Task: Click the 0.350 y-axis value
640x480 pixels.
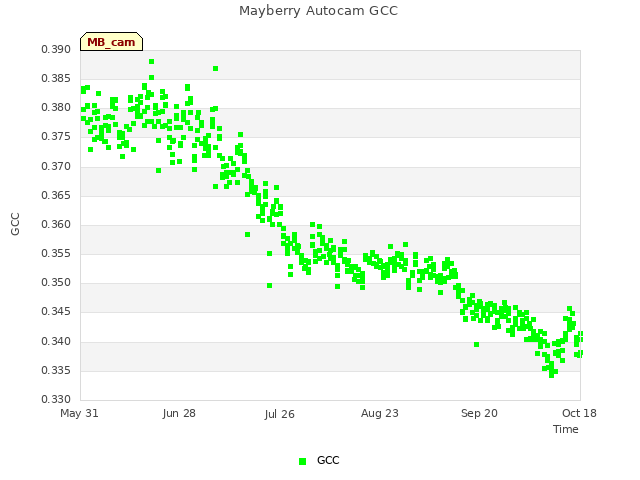Action: 56,282
